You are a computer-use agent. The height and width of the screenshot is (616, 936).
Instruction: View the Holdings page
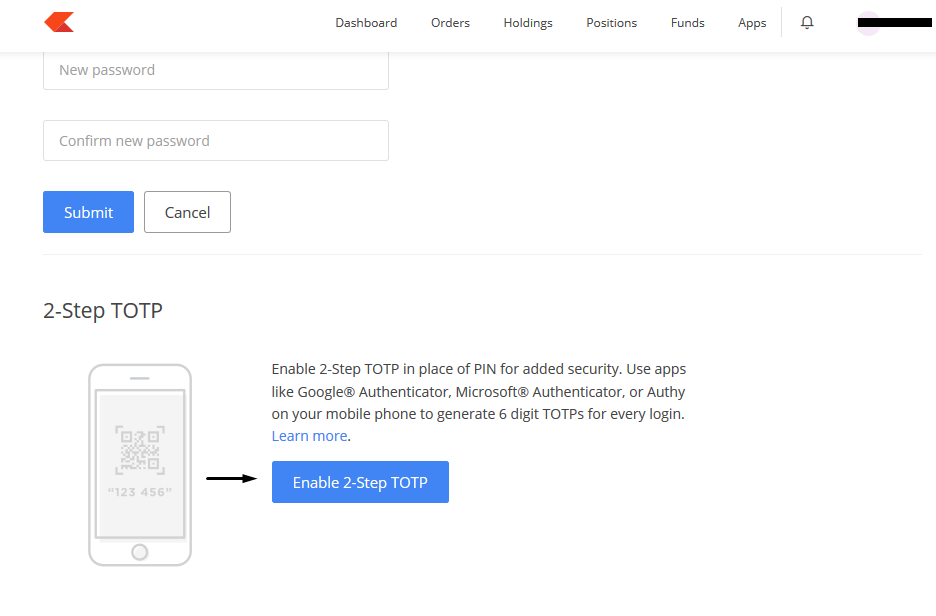(528, 23)
